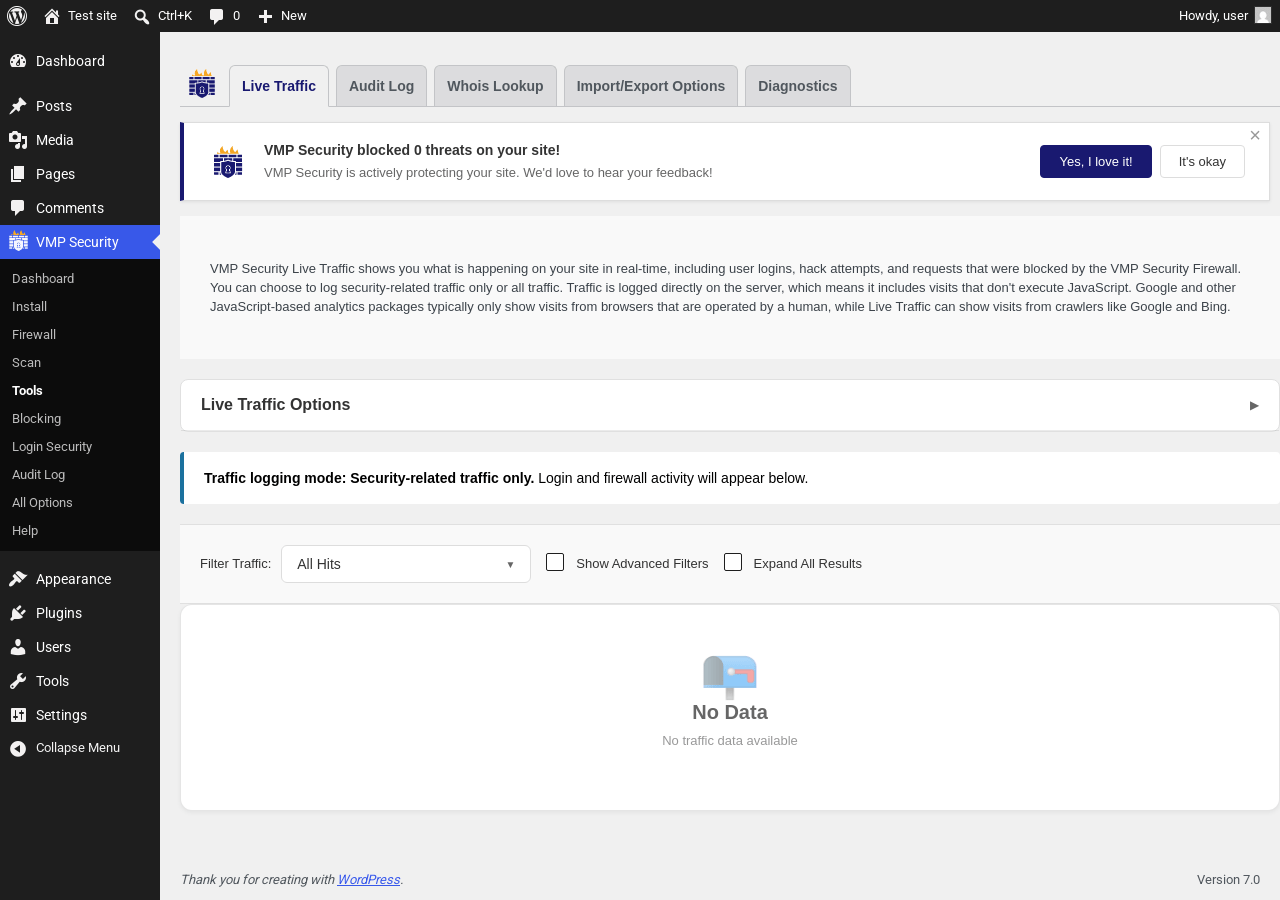Click the Comments bubble icon in sidebar

pyautogui.click(x=18, y=208)
